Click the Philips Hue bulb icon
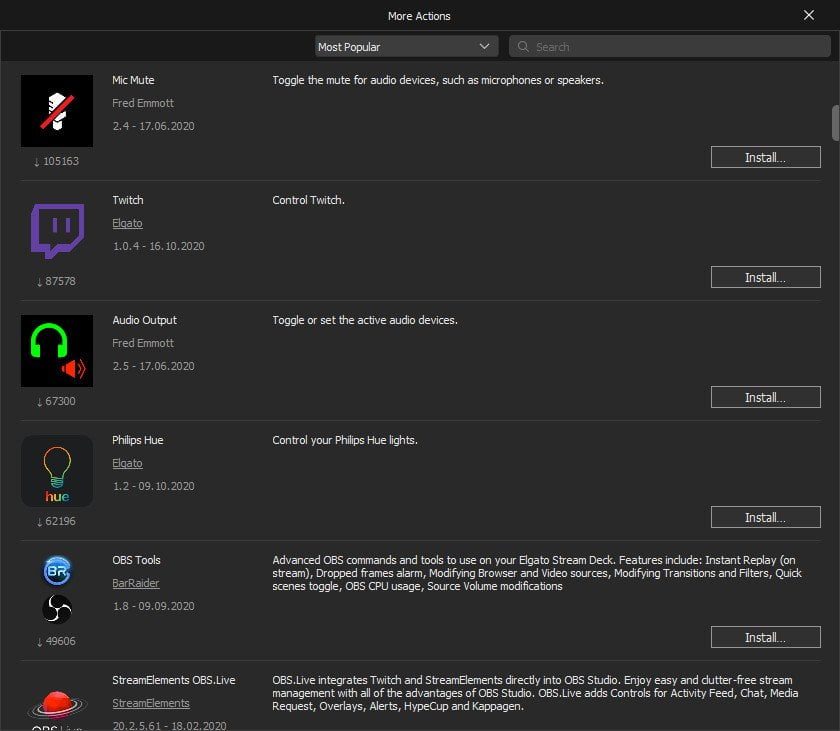This screenshot has height=731, width=840. click(x=57, y=471)
